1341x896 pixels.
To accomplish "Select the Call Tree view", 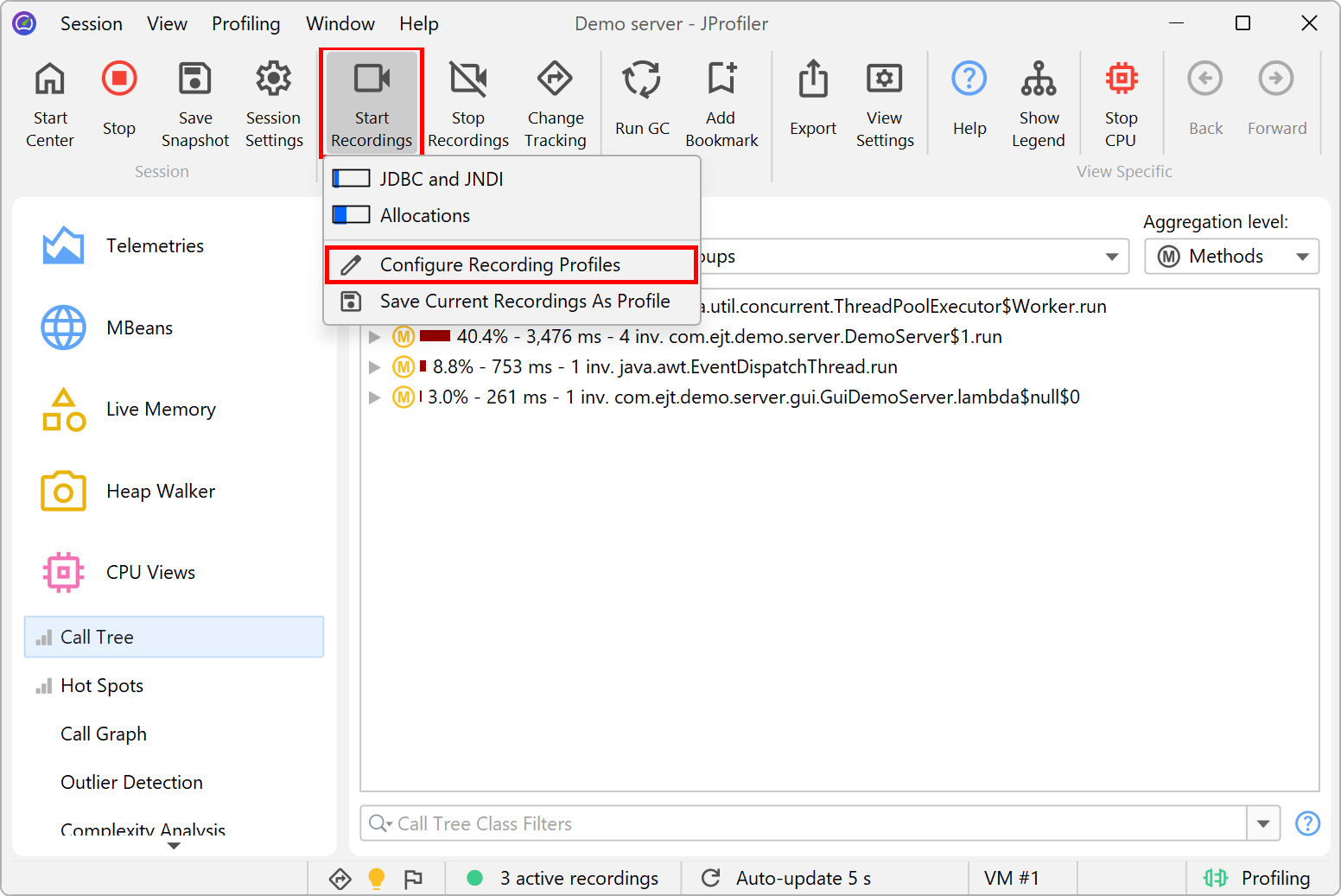I will coord(175,638).
